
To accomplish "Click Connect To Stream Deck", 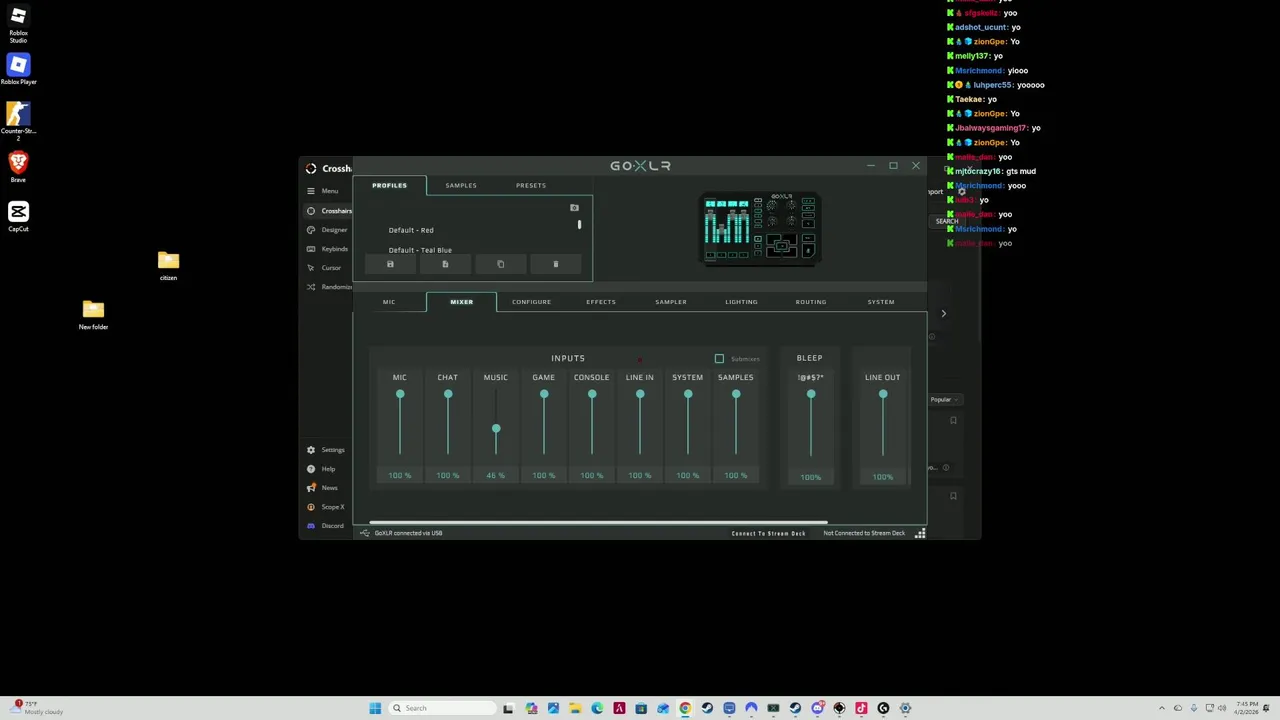I will 768,533.
